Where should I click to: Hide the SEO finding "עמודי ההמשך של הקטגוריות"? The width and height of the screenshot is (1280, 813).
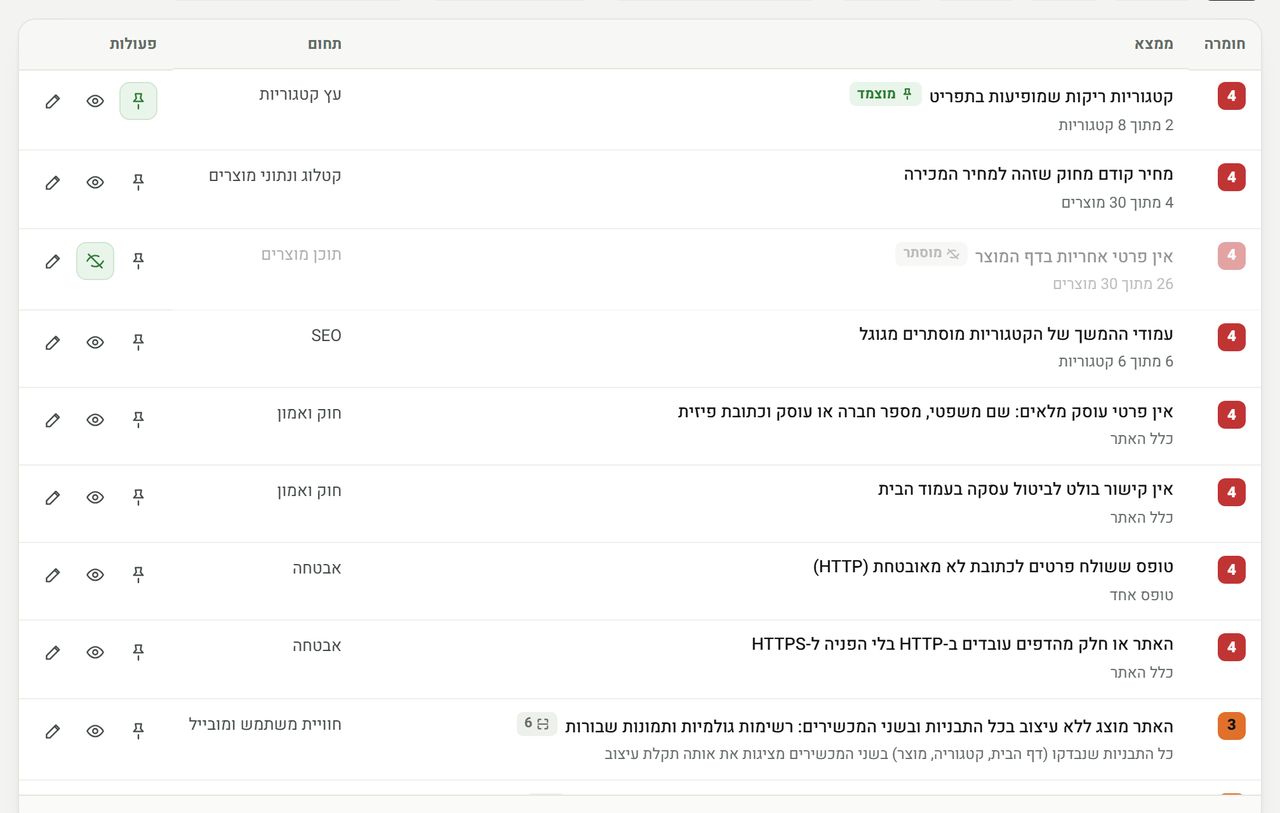click(x=95, y=342)
